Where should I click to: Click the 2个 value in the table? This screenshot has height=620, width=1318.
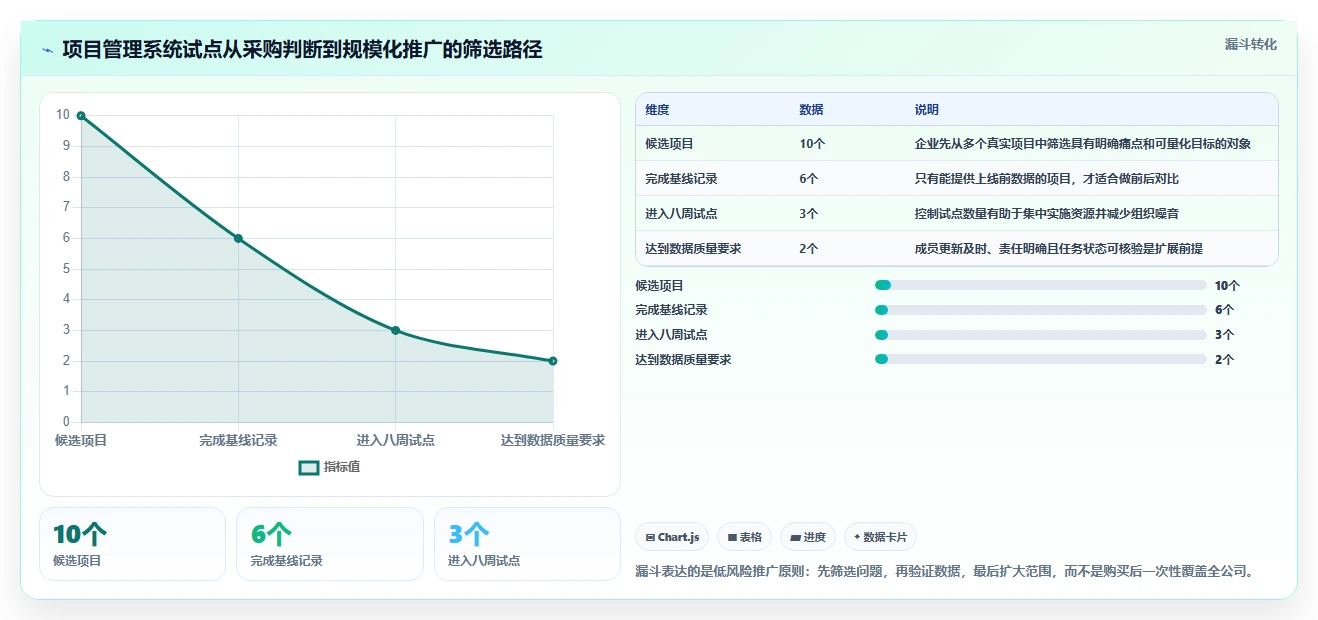click(809, 249)
